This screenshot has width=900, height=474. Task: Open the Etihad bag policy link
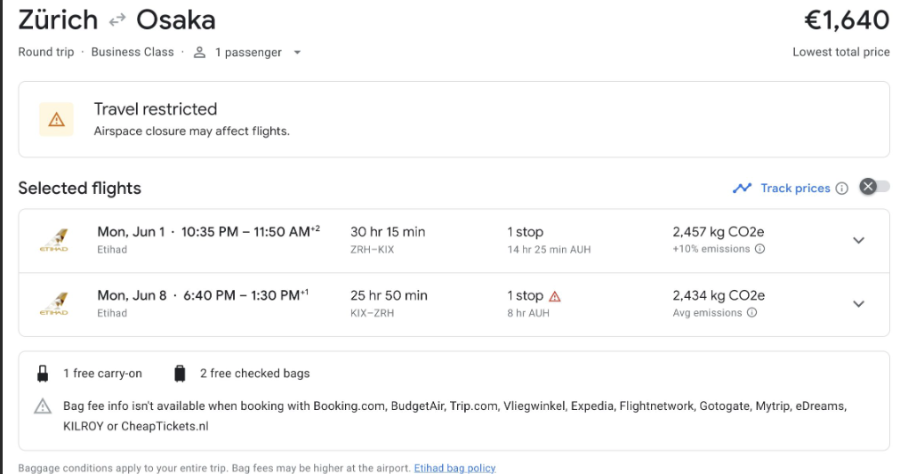(x=455, y=468)
